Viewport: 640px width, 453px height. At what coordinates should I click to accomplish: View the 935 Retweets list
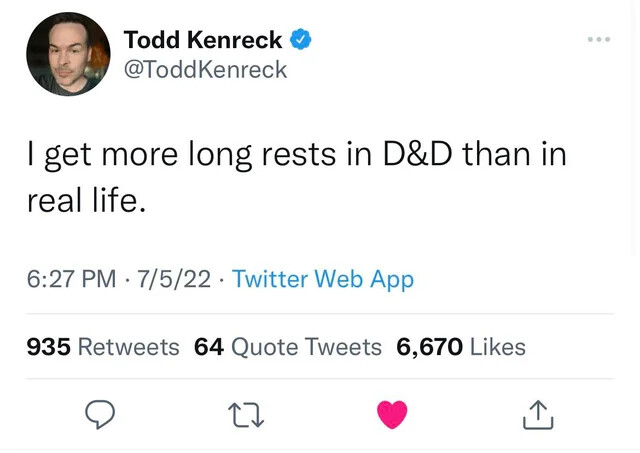(103, 347)
